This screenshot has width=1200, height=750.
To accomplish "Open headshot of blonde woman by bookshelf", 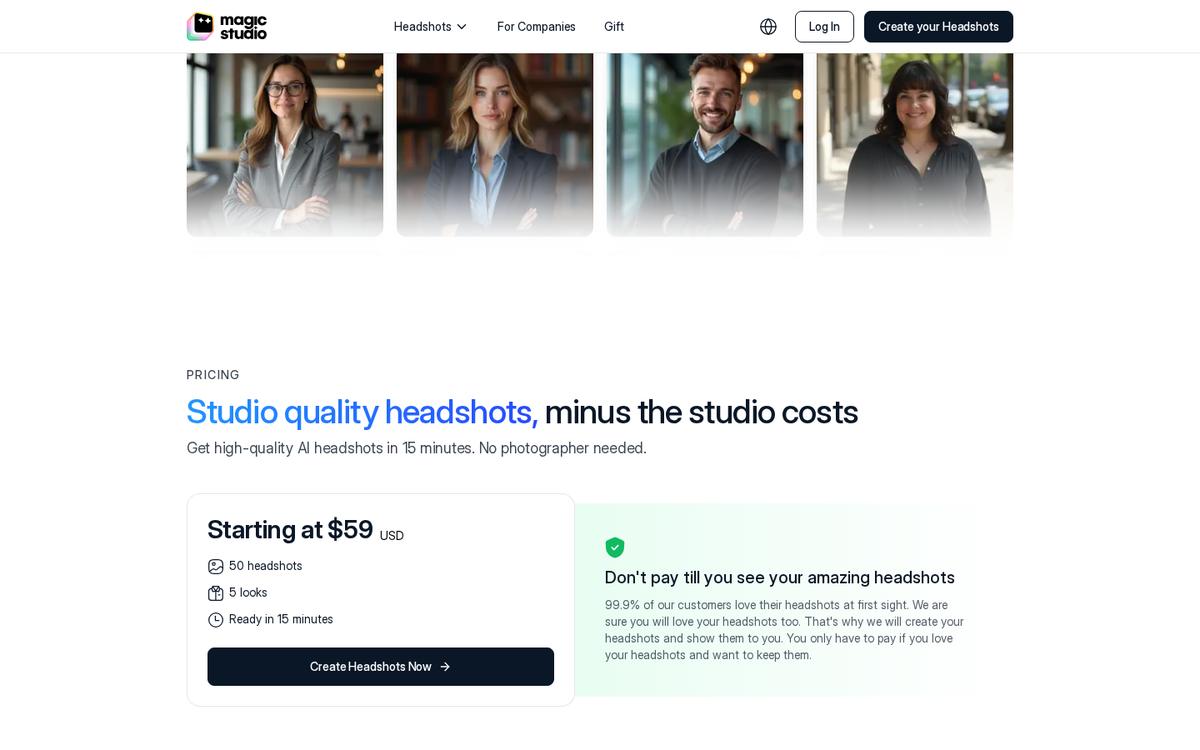I will pyautogui.click(x=495, y=145).
